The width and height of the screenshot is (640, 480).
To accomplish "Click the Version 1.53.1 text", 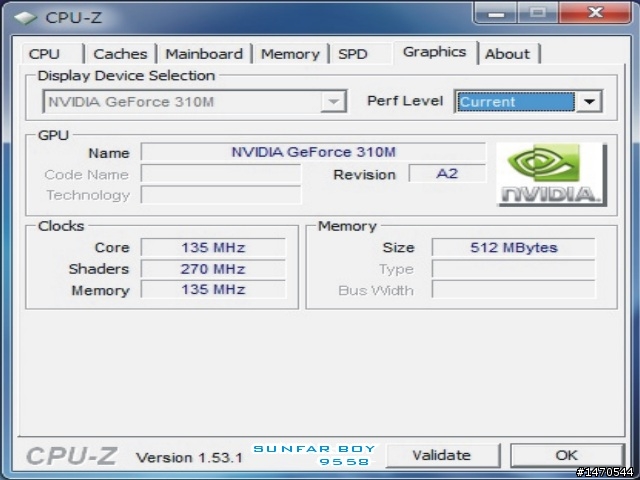I will click(x=189, y=458).
